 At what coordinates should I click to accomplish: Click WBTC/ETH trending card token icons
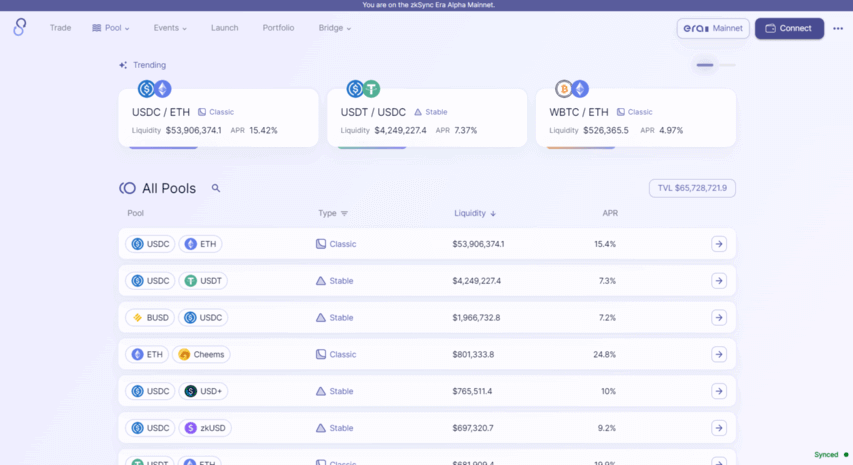[x=572, y=89]
